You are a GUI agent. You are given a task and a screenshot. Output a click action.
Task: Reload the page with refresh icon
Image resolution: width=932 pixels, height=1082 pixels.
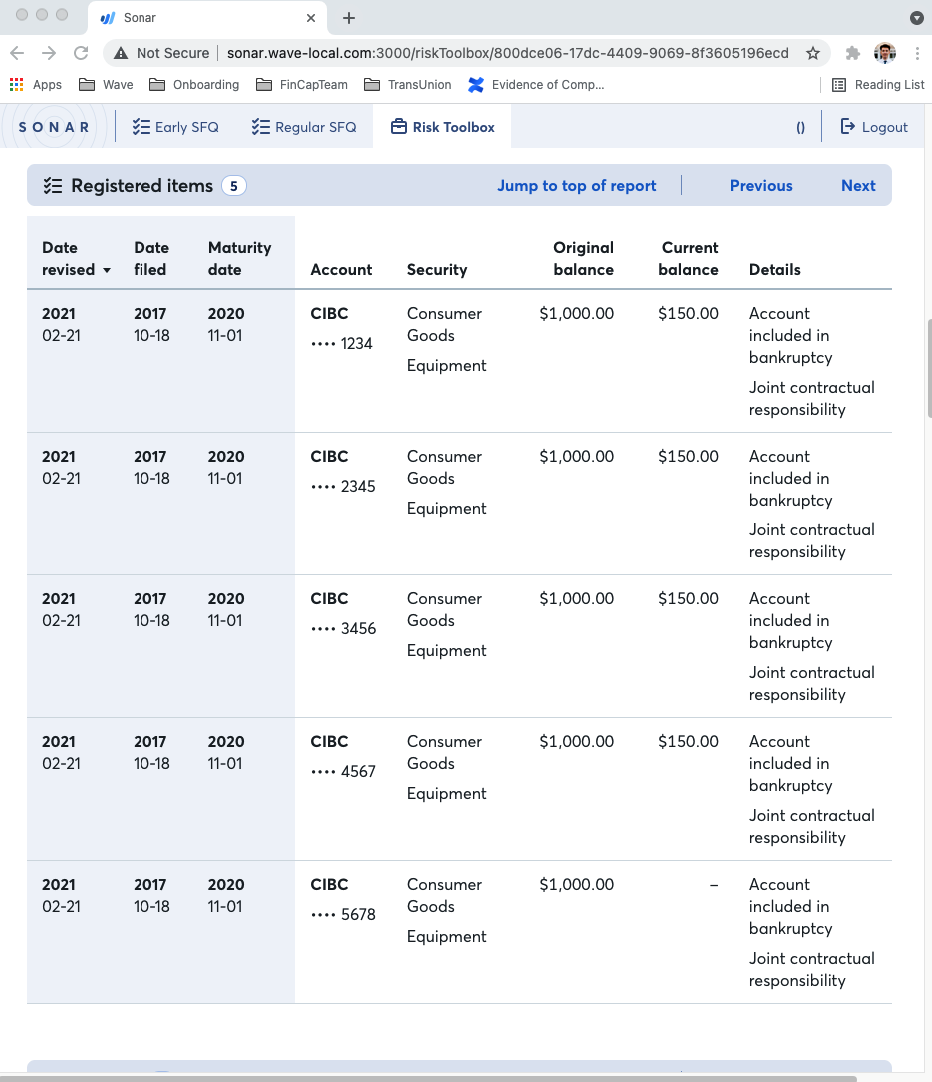[x=81, y=53]
